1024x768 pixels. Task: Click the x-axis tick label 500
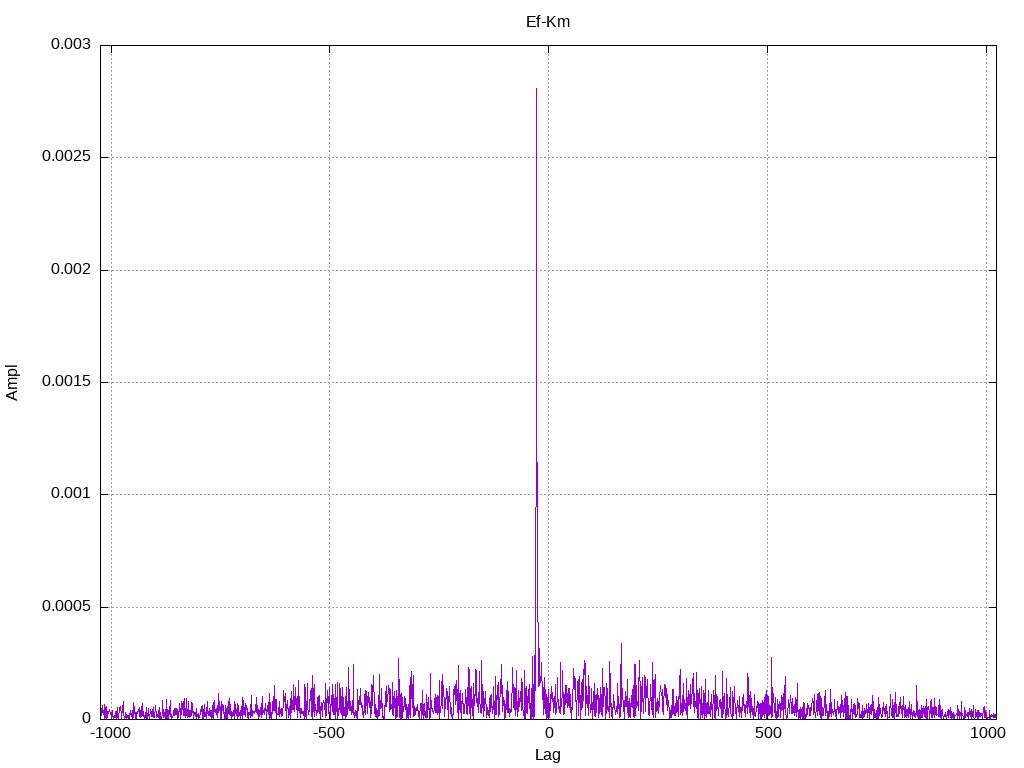[x=768, y=733]
